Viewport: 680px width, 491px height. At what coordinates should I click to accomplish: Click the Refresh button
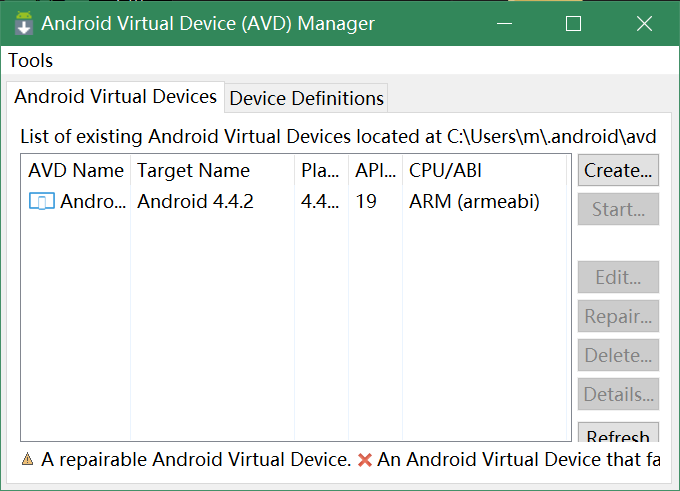click(618, 435)
